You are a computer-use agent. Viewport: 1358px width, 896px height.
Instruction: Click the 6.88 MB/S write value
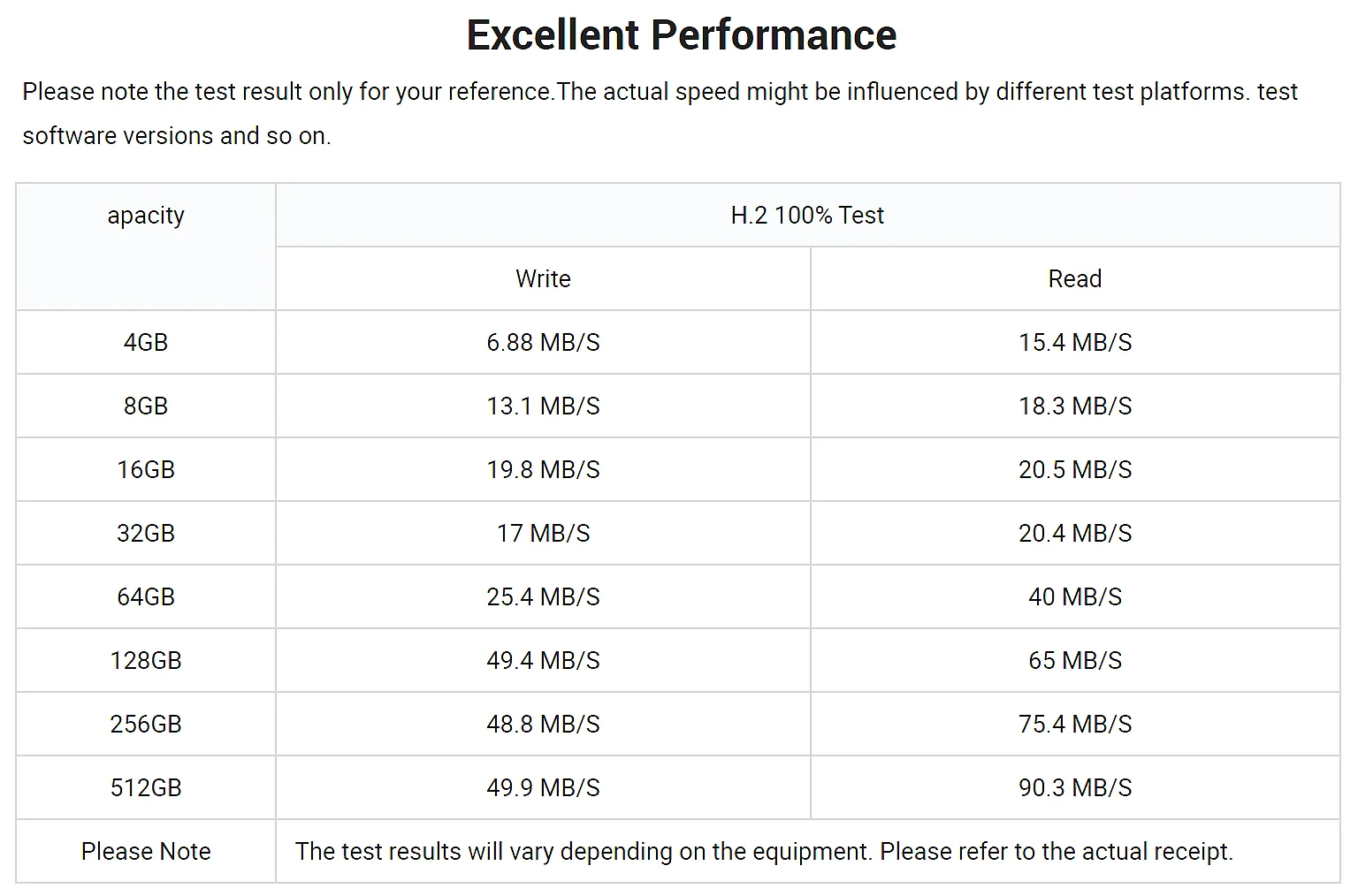point(543,343)
